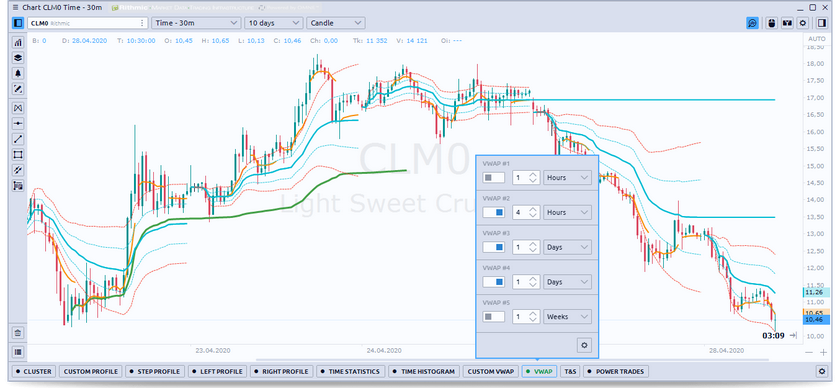Select the pencil drawing settings icon
The width and height of the screenshot is (840, 388).
(x=18, y=89)
